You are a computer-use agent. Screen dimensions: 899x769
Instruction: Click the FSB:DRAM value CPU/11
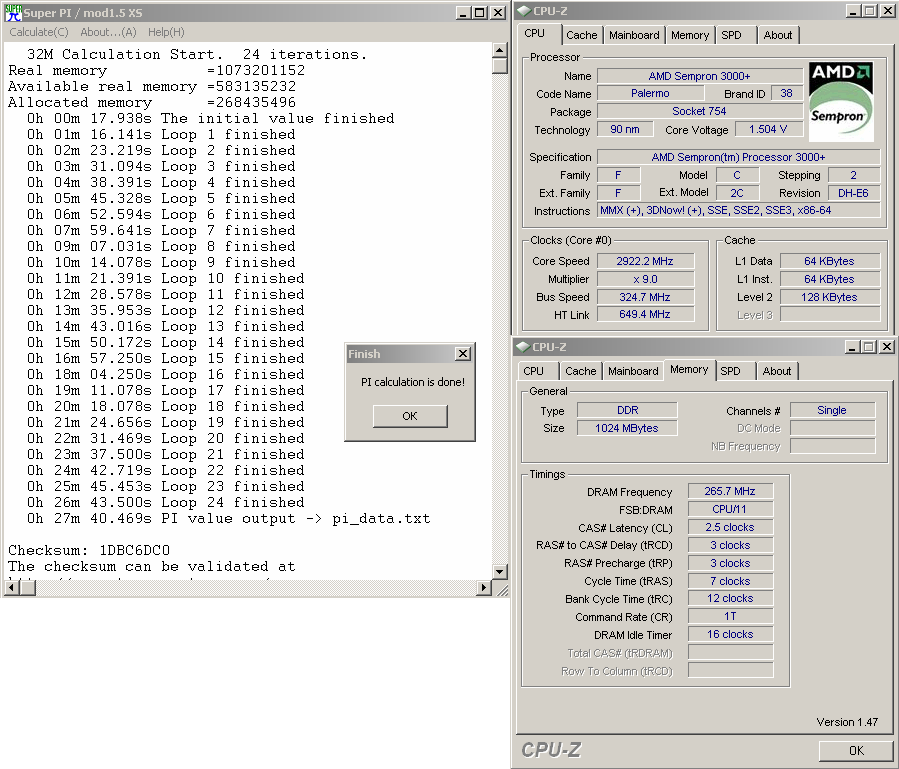click(x=730, y=509)
